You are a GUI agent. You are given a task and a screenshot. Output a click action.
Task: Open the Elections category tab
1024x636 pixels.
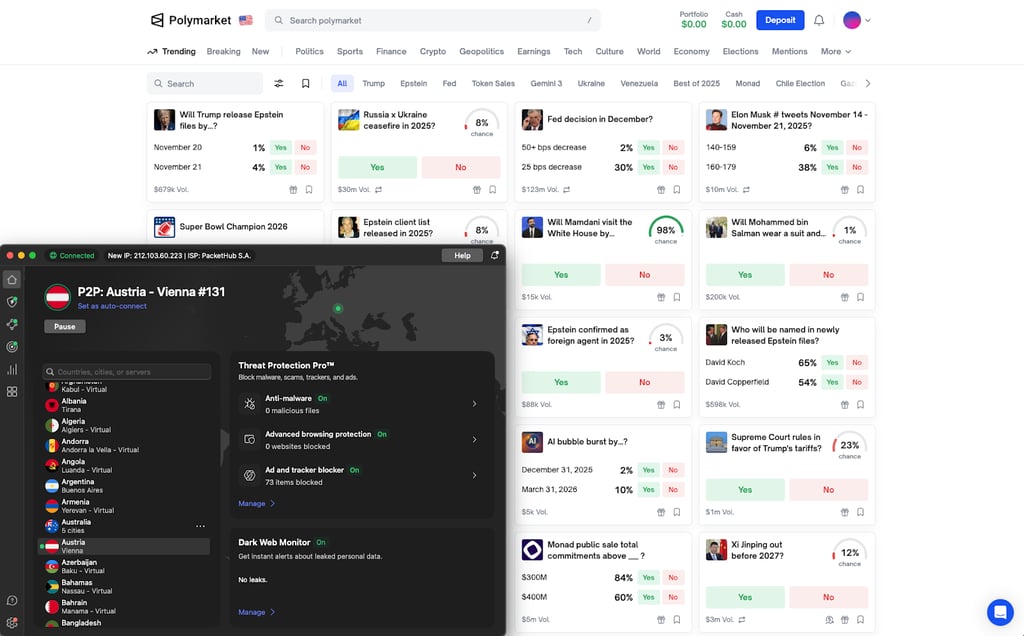(x=740, y=52)
